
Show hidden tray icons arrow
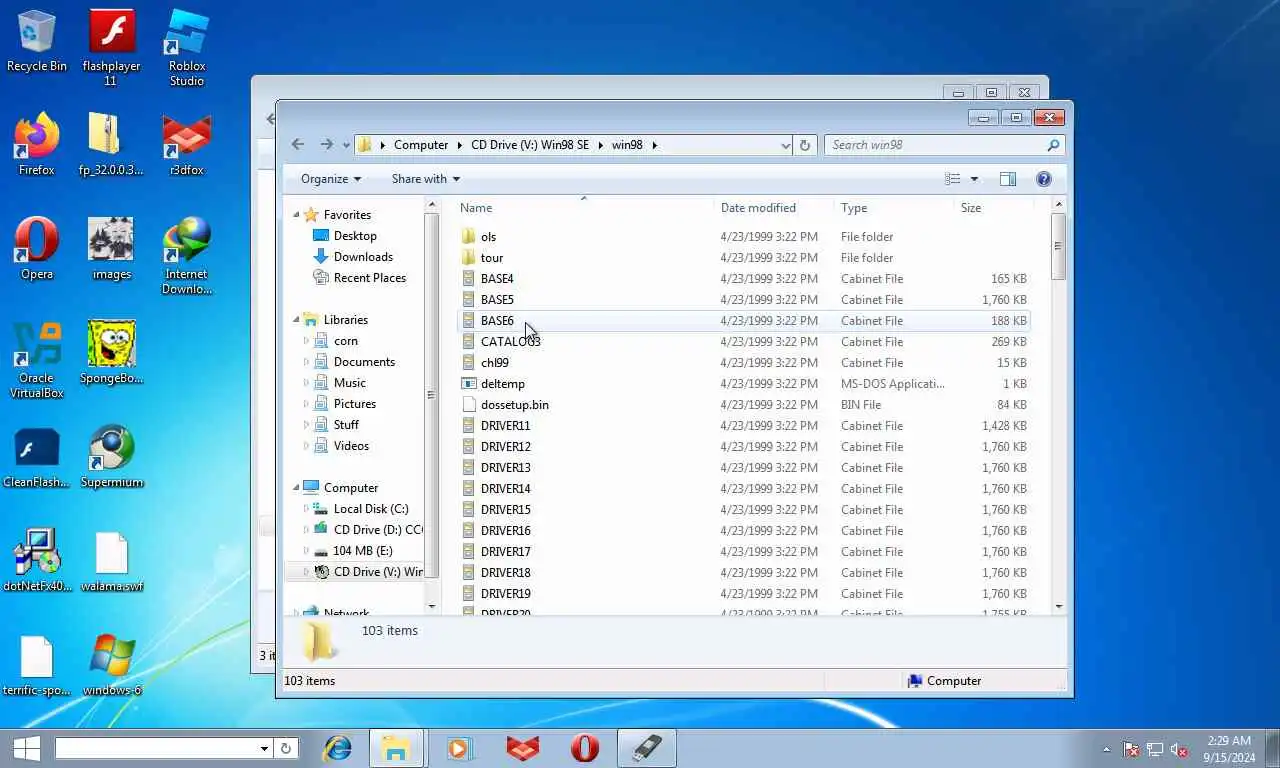pyautogui.click(x=1106, y=749)
